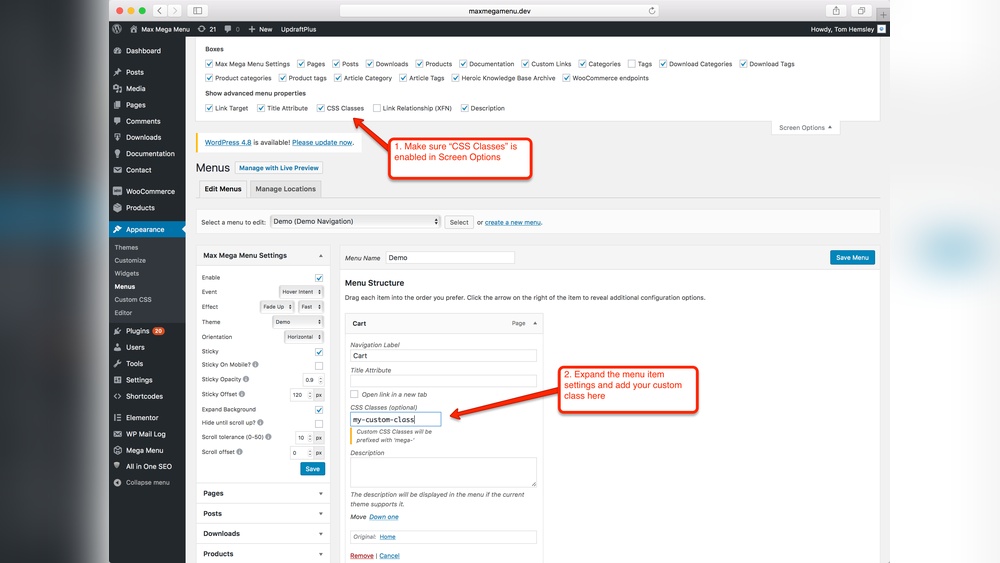Toggle the Enable checkbox in Mega Menu Settings
The image size is (1000, 563).
(x=319, y=278)
